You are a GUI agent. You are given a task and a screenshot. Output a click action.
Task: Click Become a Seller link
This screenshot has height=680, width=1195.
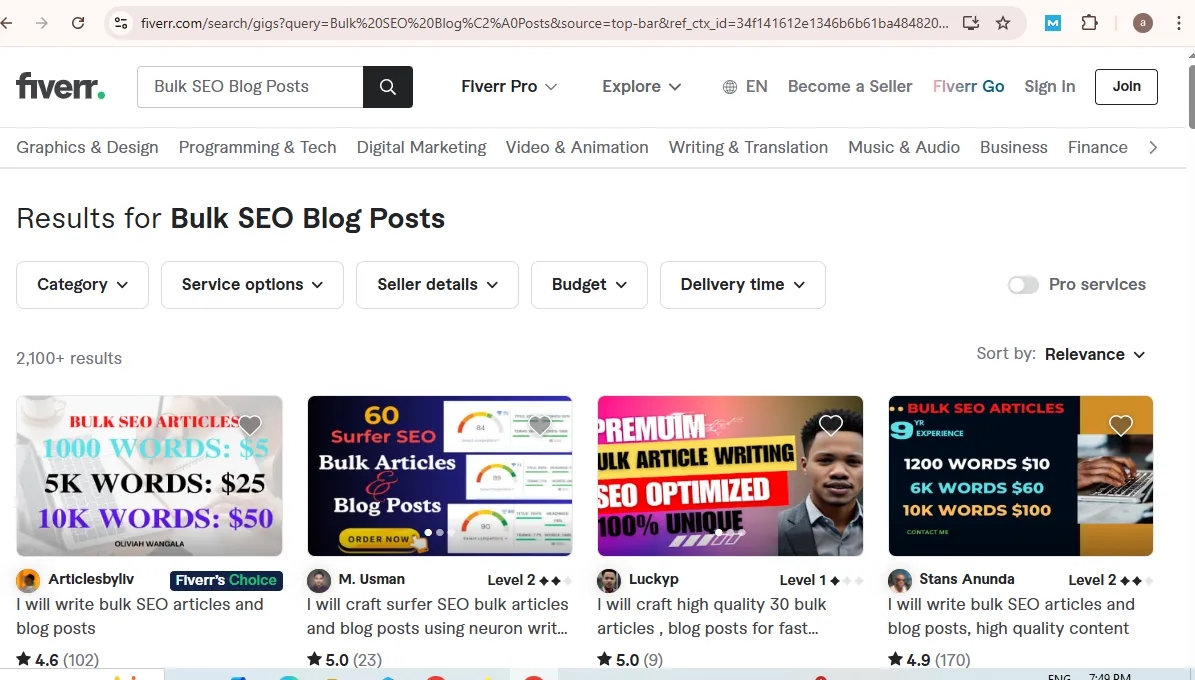pyautogui.click(x=850, y=87)
